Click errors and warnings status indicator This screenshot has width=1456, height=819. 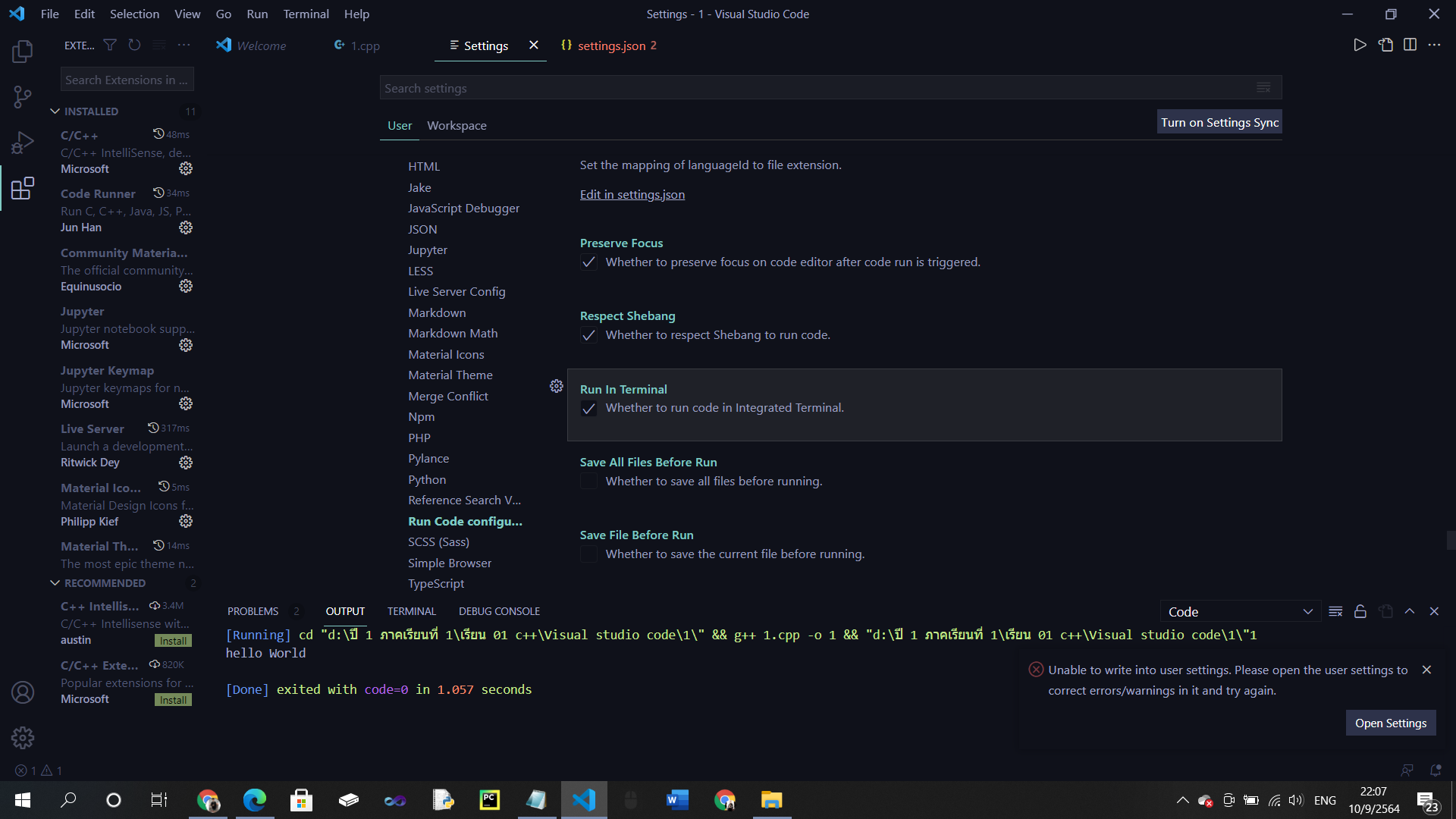pyautogui.click(x=39, y=770)
